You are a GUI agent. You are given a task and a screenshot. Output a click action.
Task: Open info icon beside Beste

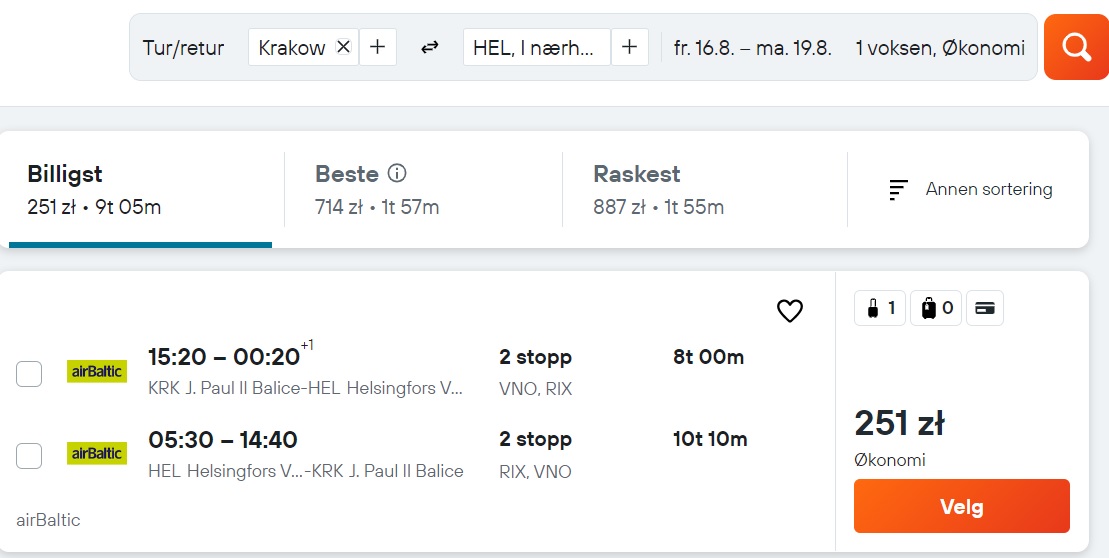coord(397,173)
